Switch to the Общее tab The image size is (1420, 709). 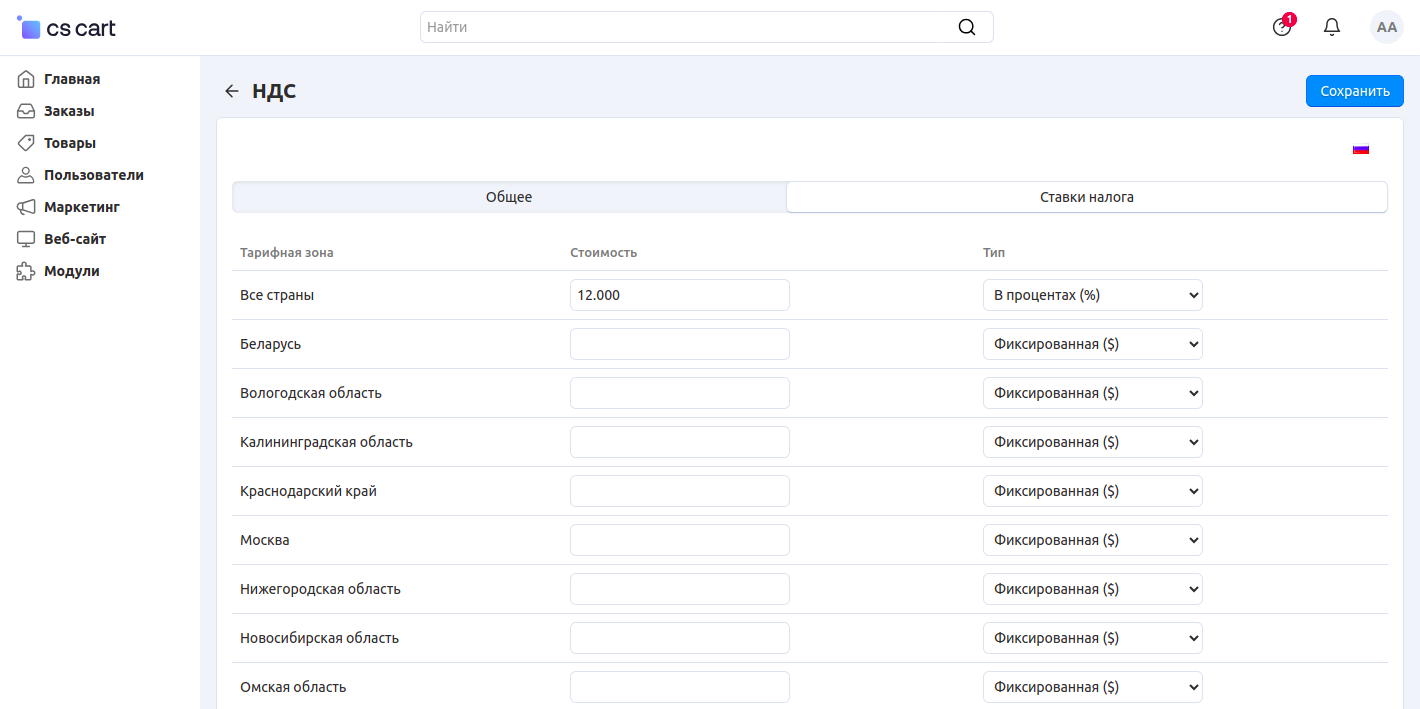(x=509, y=197)
